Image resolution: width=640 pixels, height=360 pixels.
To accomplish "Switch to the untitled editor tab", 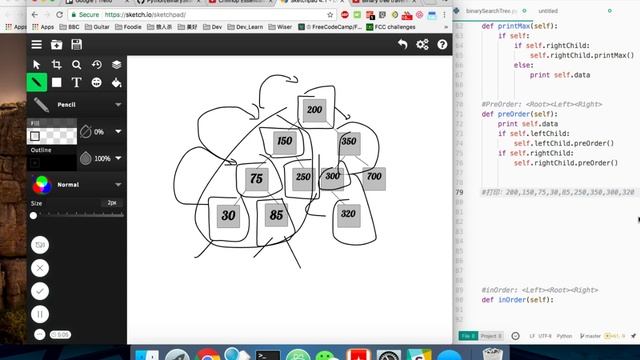I will pyautogui.click(x=548, y=11).
